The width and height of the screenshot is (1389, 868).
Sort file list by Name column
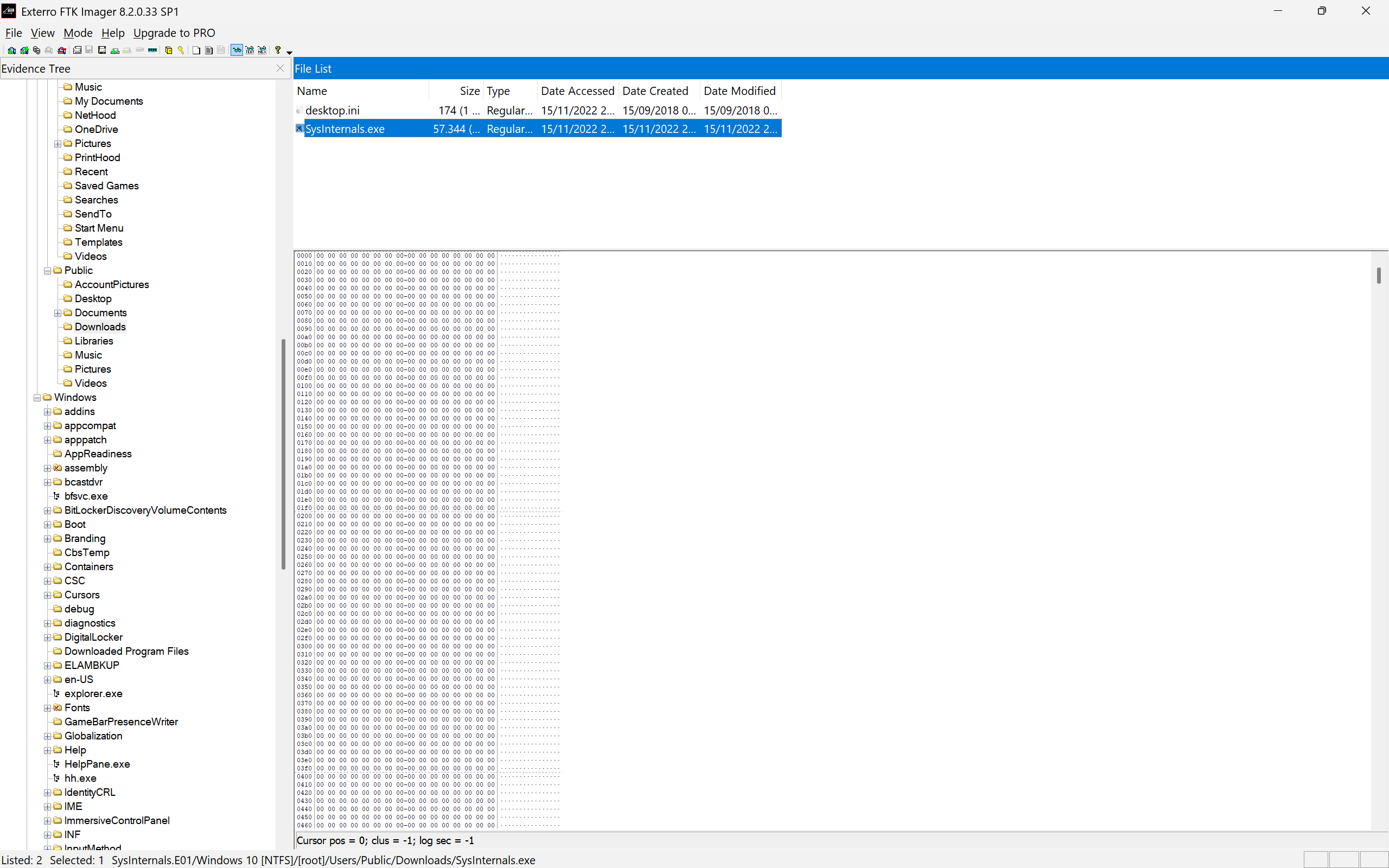coord(361,91)
